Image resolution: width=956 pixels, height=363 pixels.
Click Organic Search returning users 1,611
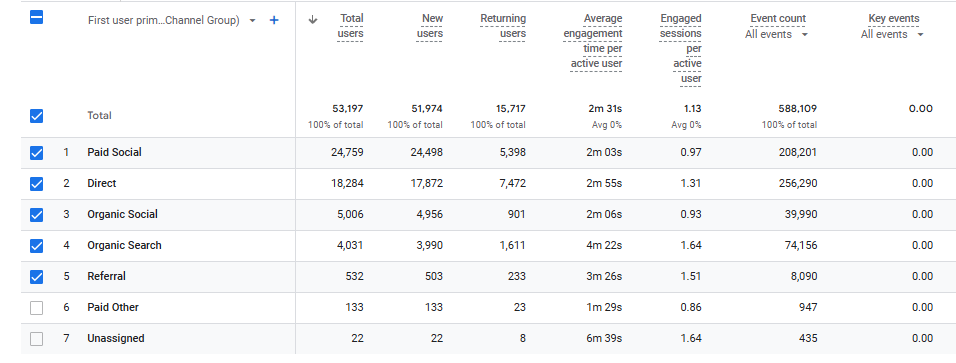[x=513, y=245]
